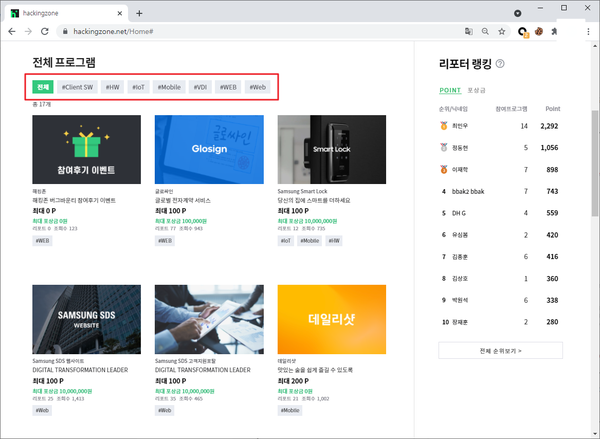The image size is (600, 439).
Task: Click the zoom magnifier icon in address bar
Action: tap(485, 31)
